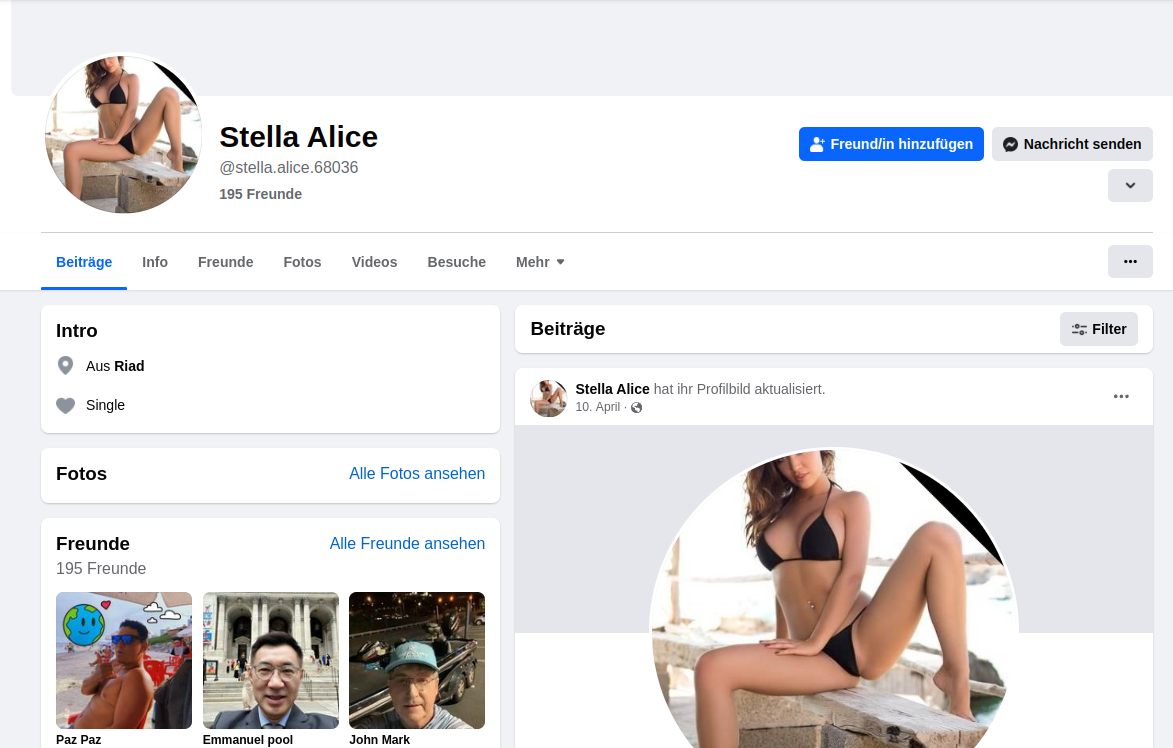Image resolution: width=1173 pixels, height=748 pixels.
Task: Click the Fotos section heading
Action: [82, 473]
